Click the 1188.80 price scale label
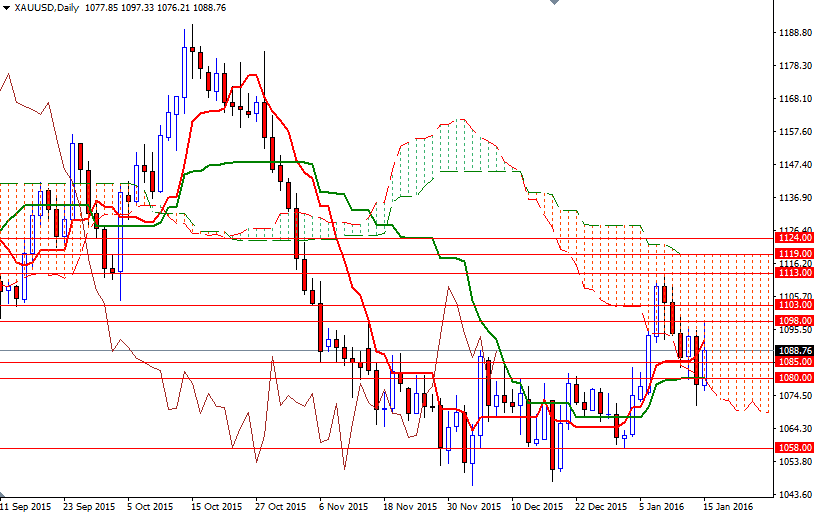The height and width of the screenshot is (516, 814). pos(794,33)
